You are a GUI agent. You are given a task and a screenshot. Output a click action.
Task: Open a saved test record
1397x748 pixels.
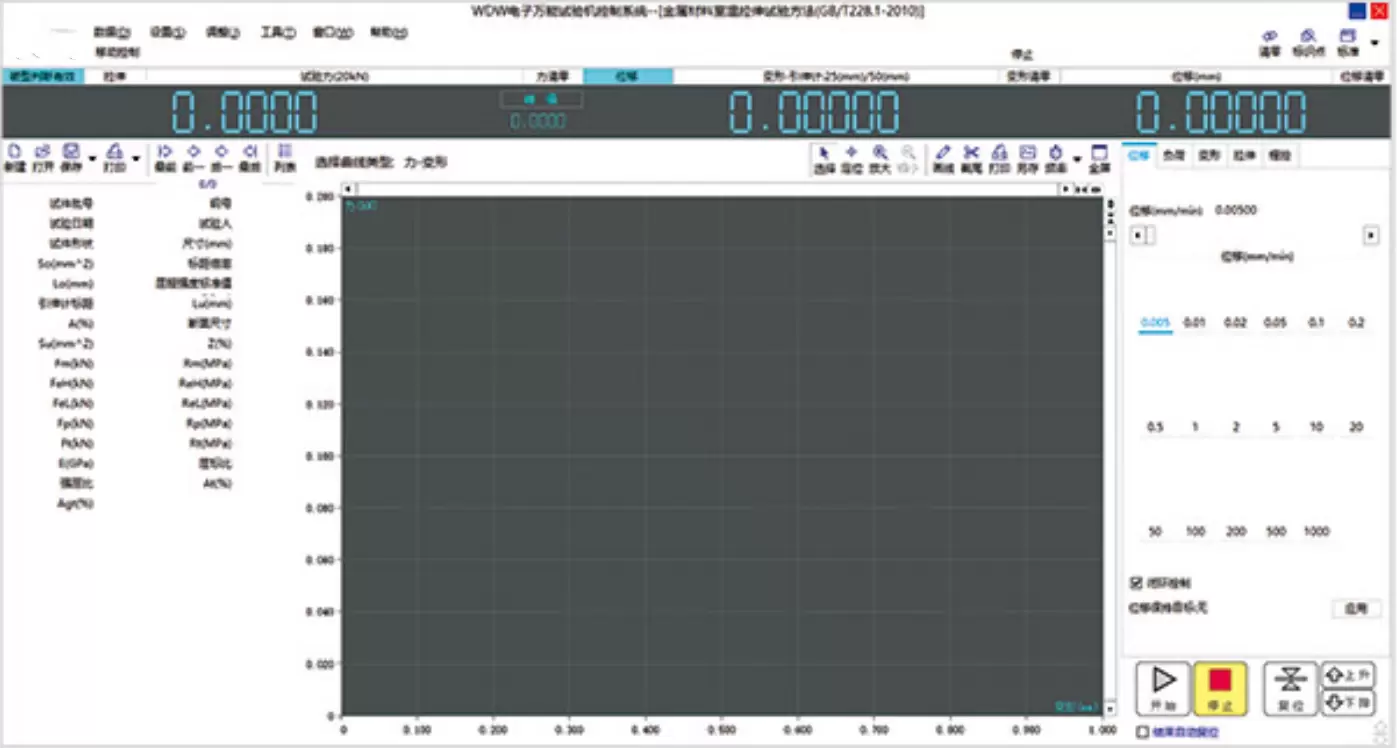(42, 155)
